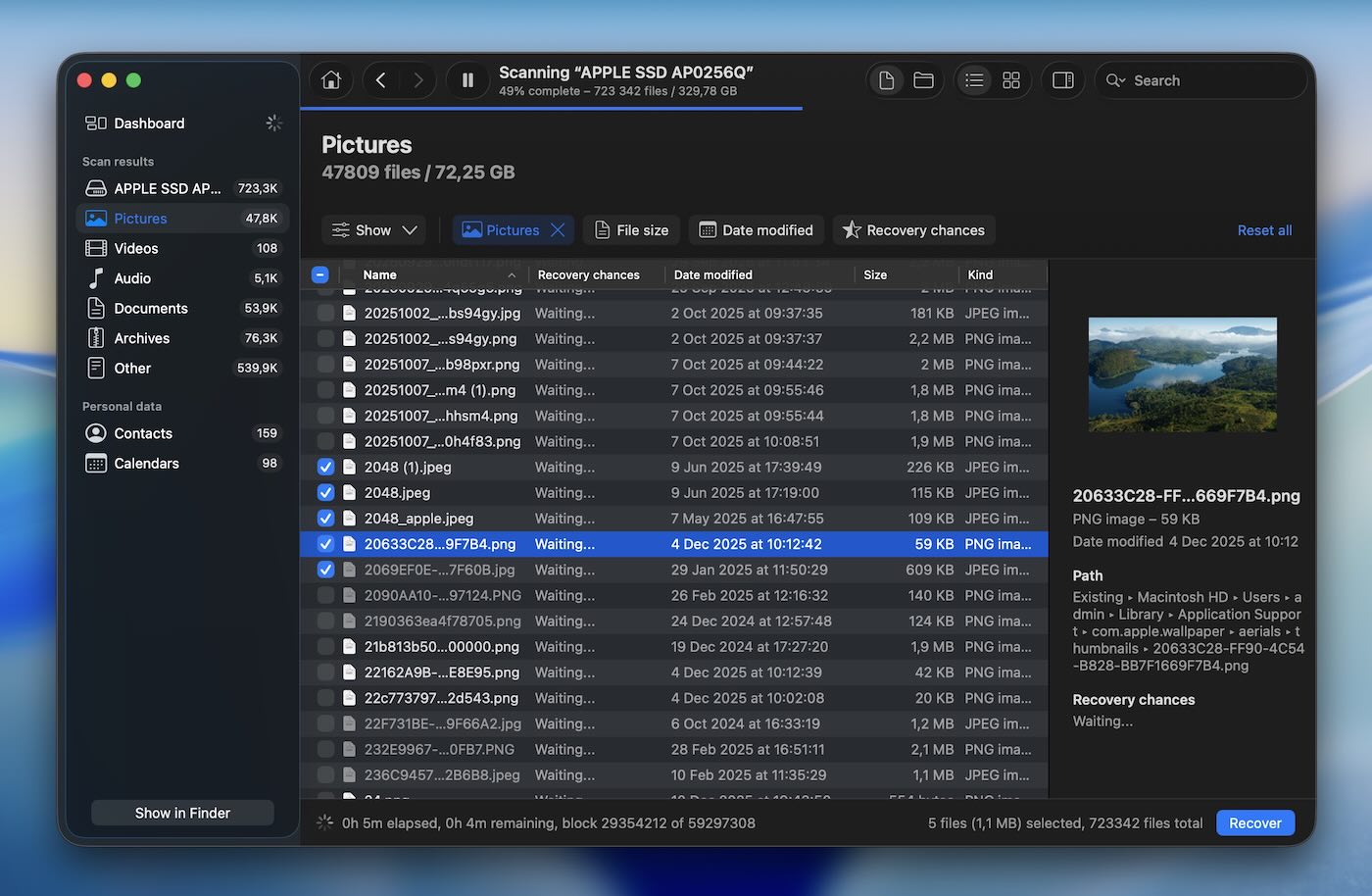Toggle the select-all checkbox in the header
This screenshot has height=896, width=1372.
click(x=319, y=274)
